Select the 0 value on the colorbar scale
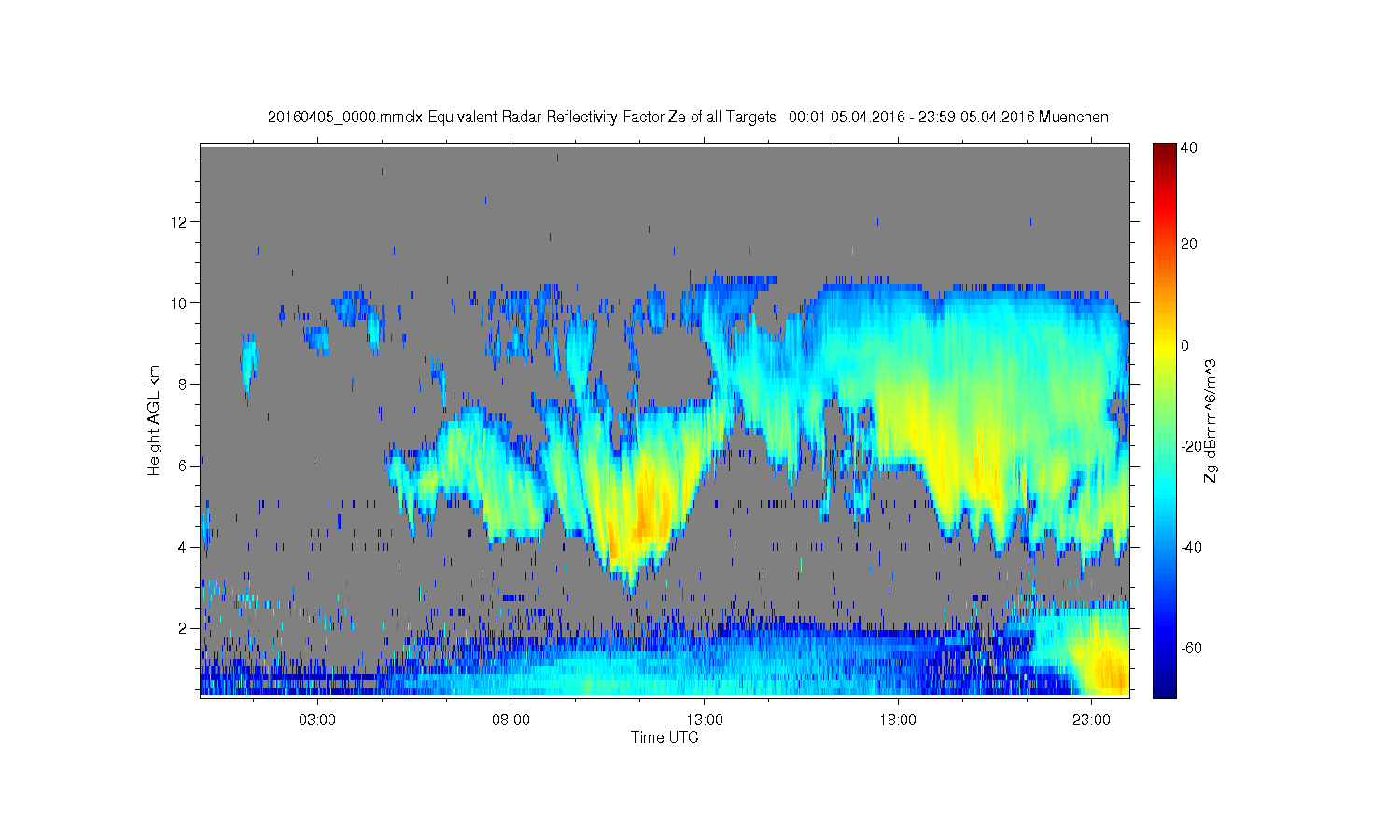 (x=1184, y=345)
